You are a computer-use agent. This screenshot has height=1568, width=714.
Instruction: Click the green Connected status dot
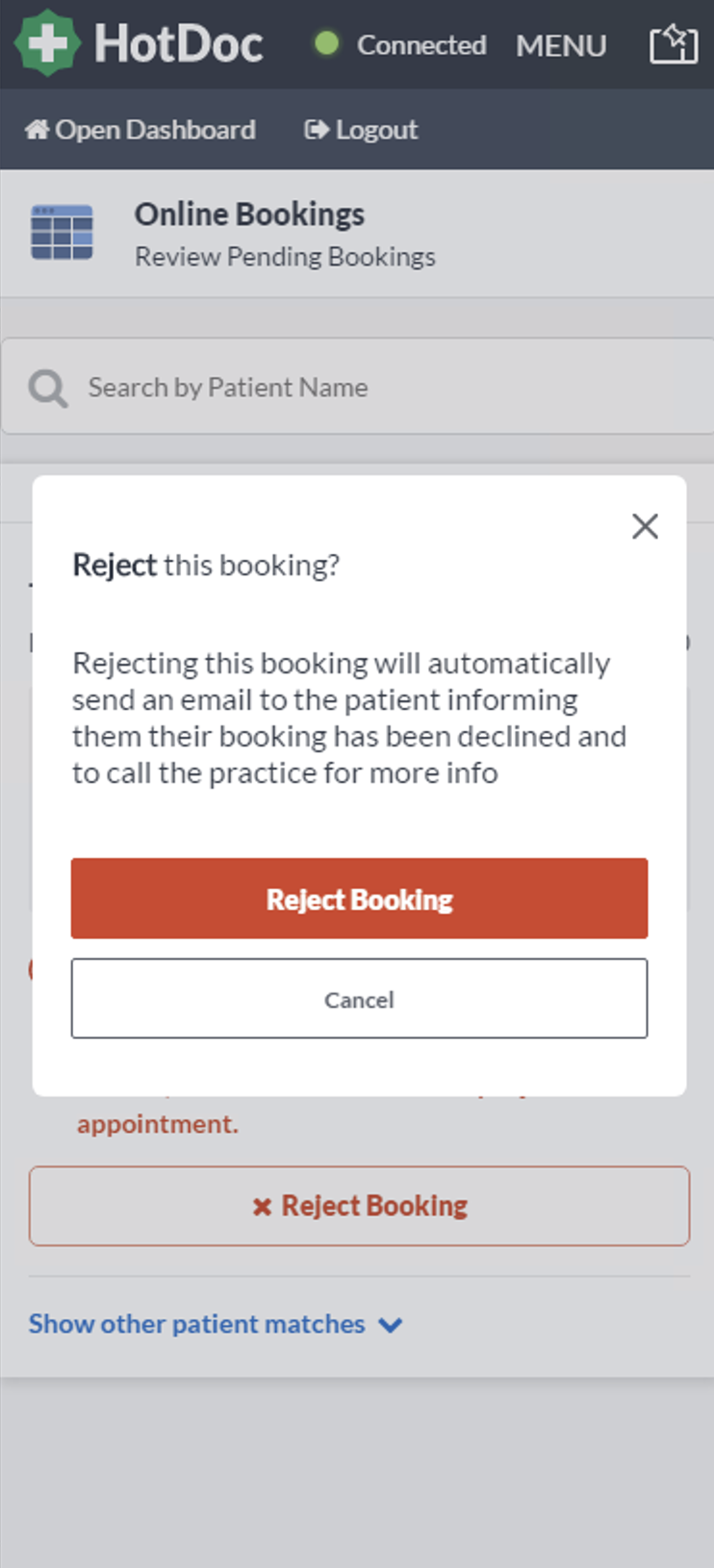tap(328, 44)
